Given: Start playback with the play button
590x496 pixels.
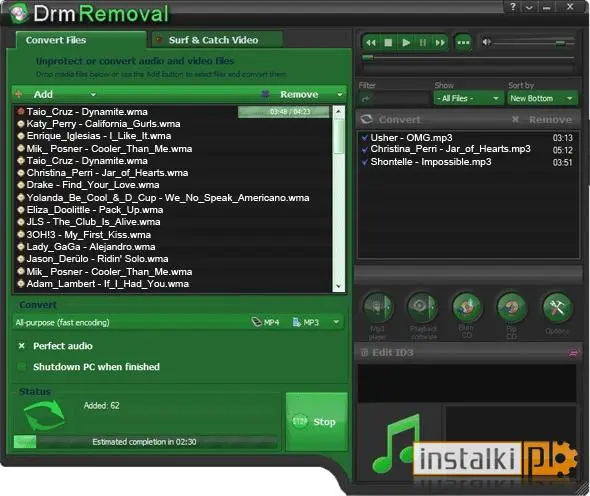Looking at the screenshot, I should tap(406, 43).
